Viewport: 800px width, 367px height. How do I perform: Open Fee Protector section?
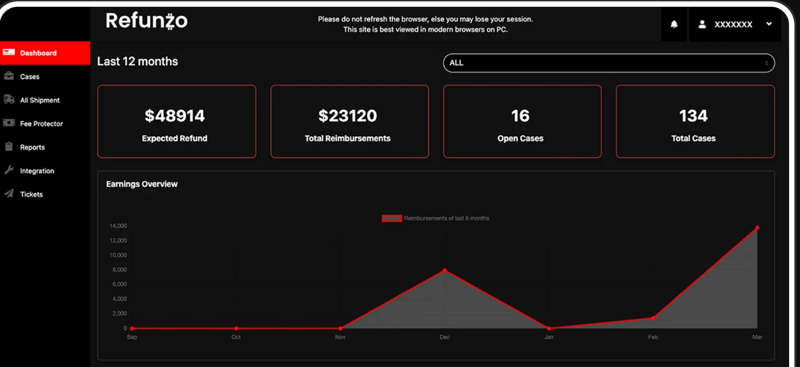tap(45, 124)
